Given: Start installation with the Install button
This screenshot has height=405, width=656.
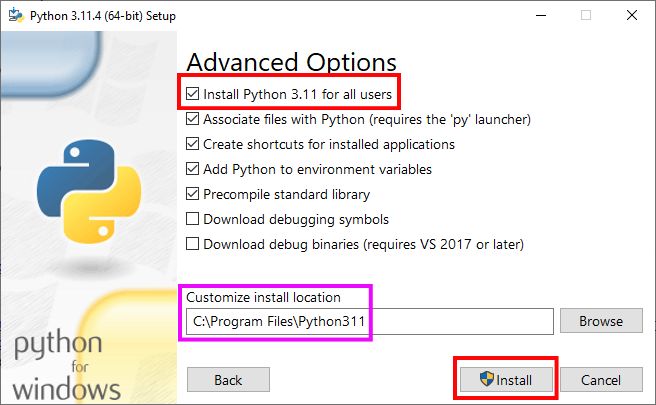Looking at the screenshot, I should [x=505, y=381].
